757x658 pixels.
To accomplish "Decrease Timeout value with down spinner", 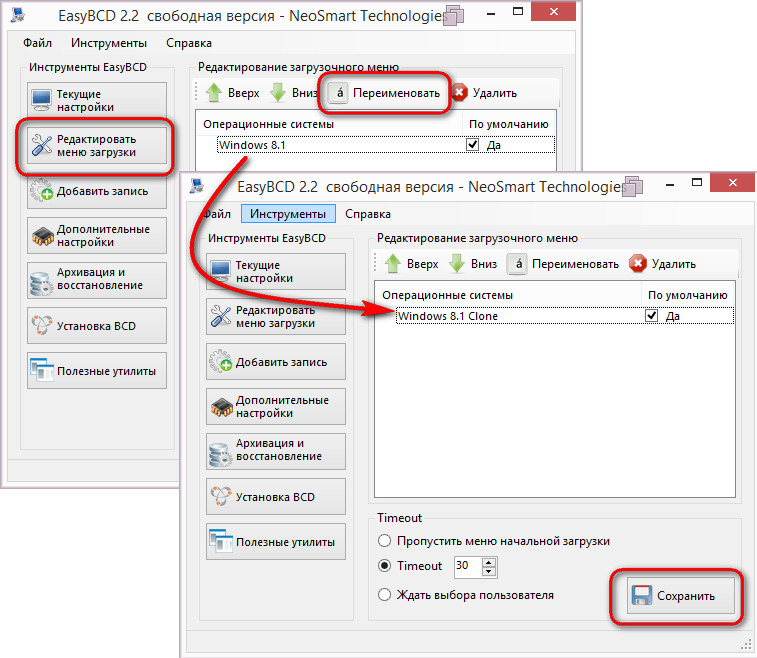I will (489, 572).
